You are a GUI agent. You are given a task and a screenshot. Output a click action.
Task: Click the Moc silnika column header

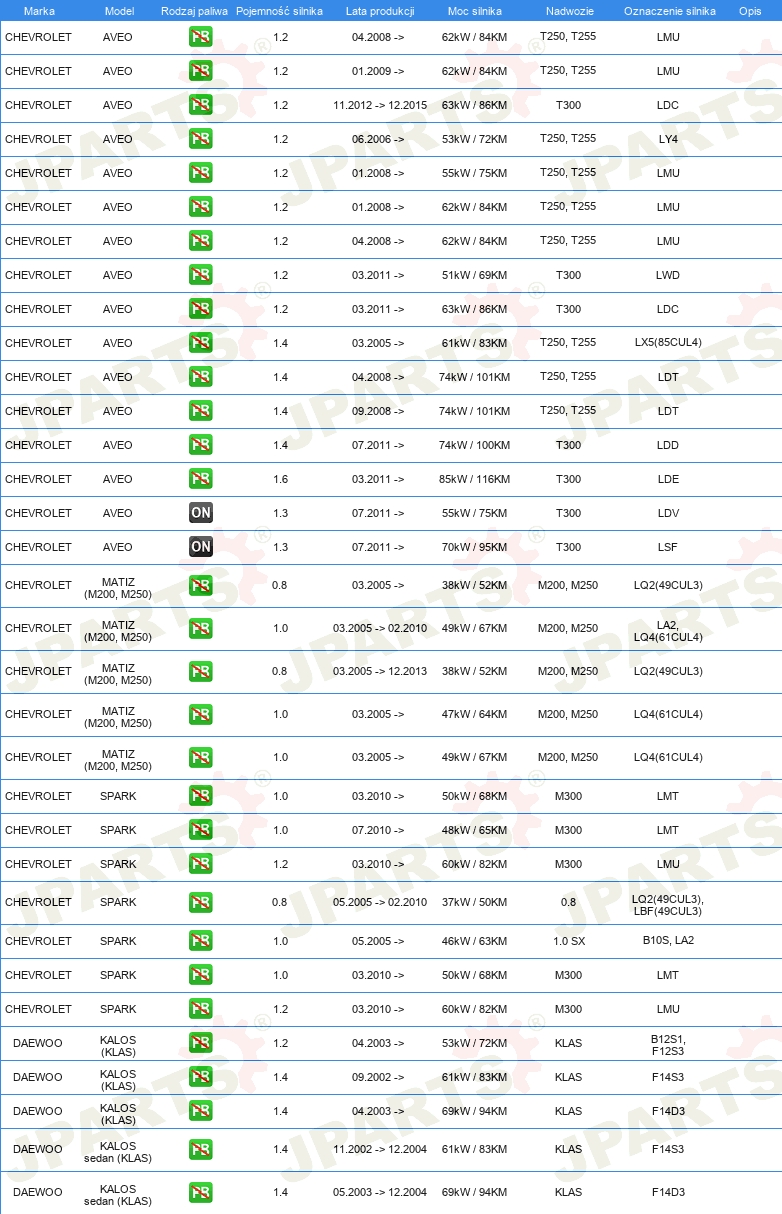click(x=475, y=10)
